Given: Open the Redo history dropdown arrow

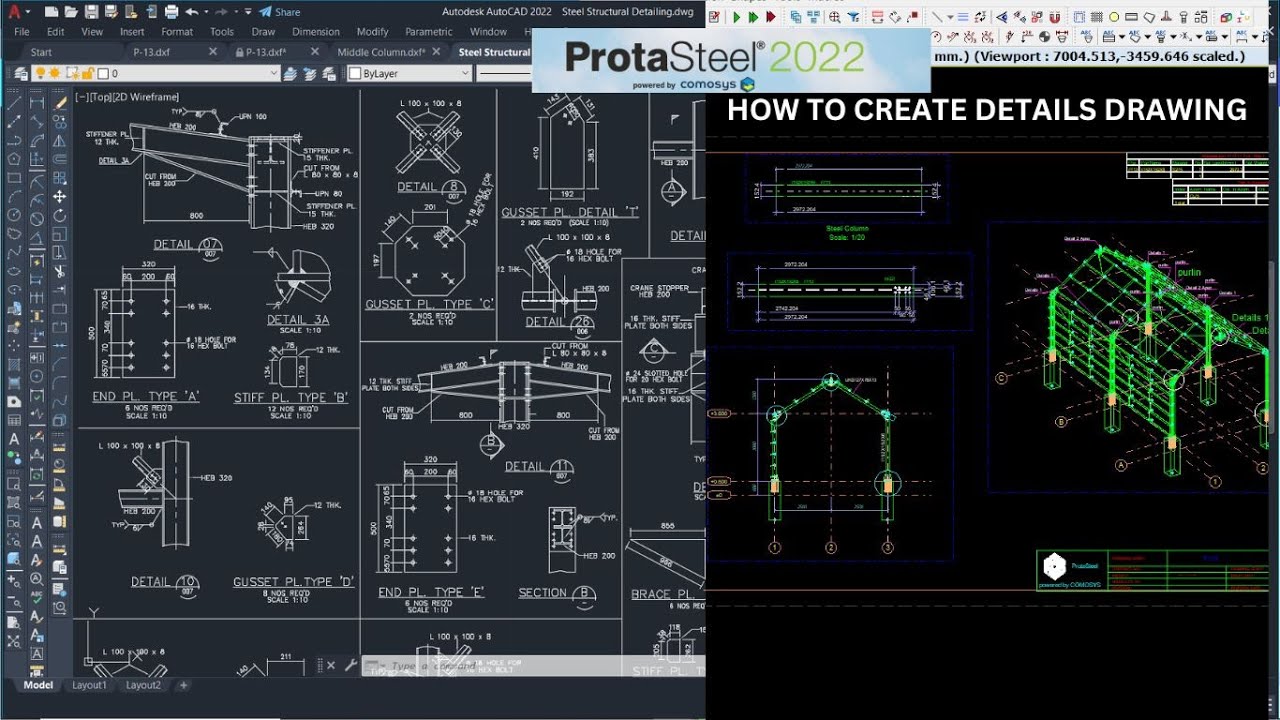Looking at the screenshot, I should coord(236,12).
